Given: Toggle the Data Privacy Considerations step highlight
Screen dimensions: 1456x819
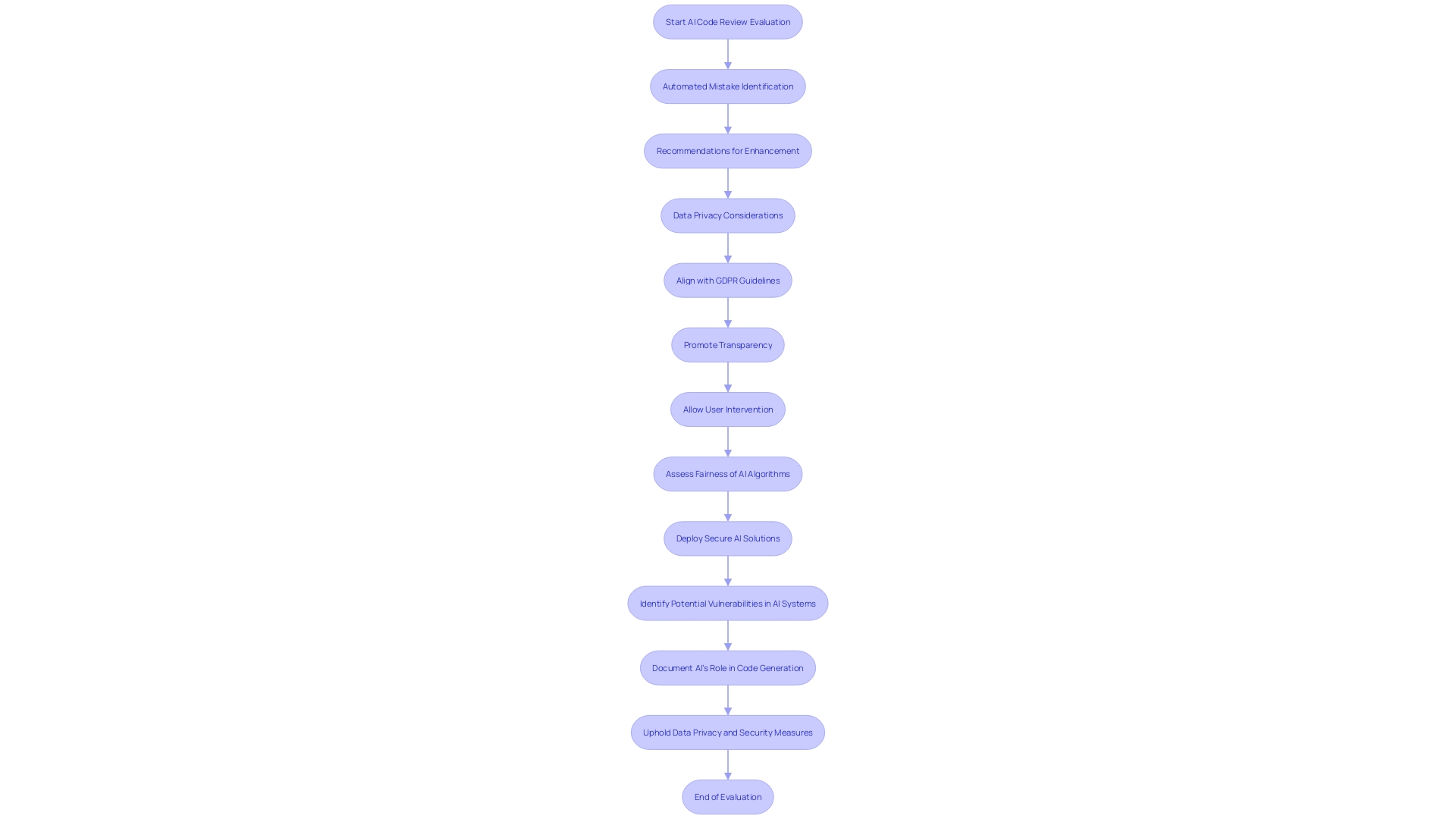Looking at the screenshot, I should [727, 215].
